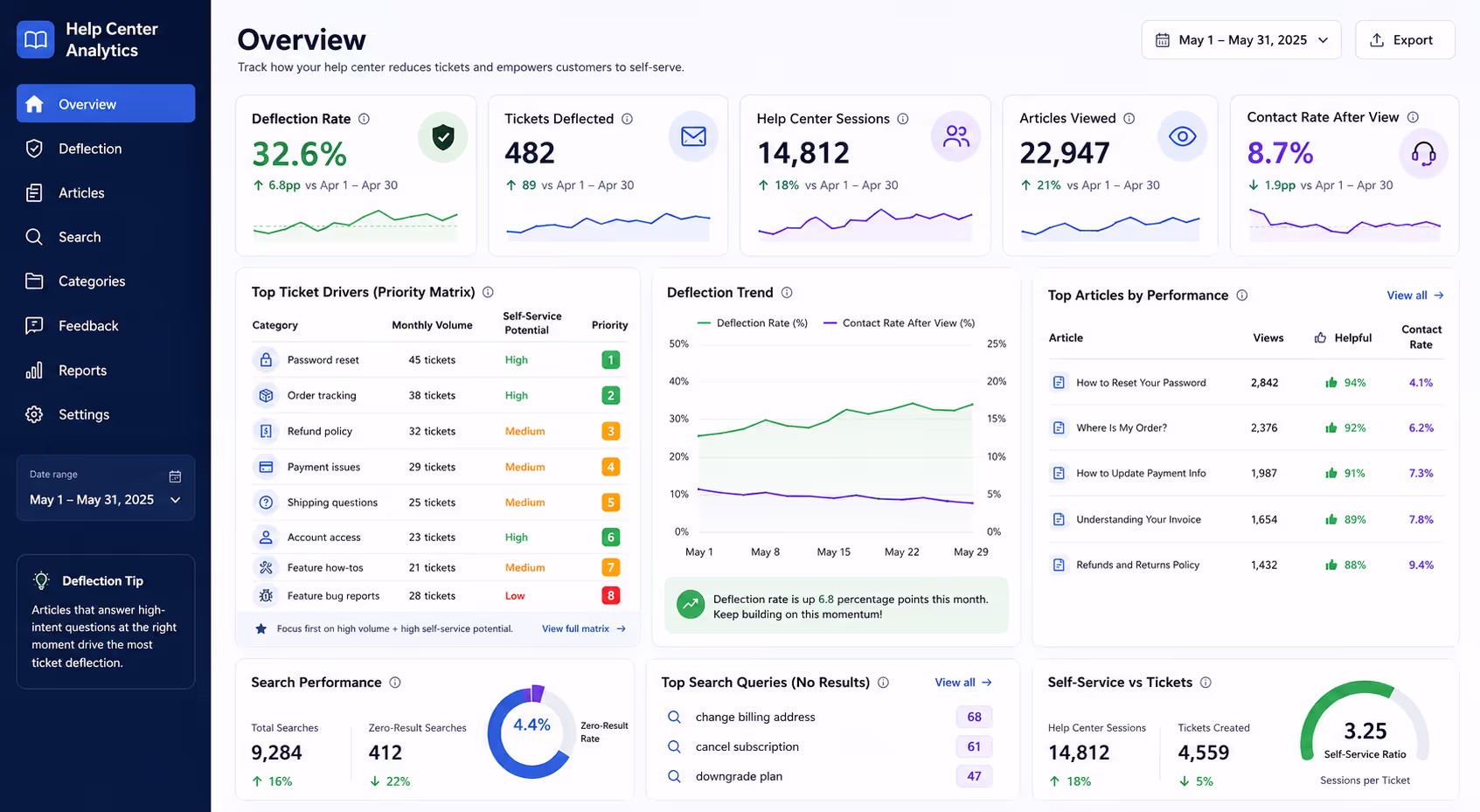Click the Shipping questions category row

click(439, 503)
